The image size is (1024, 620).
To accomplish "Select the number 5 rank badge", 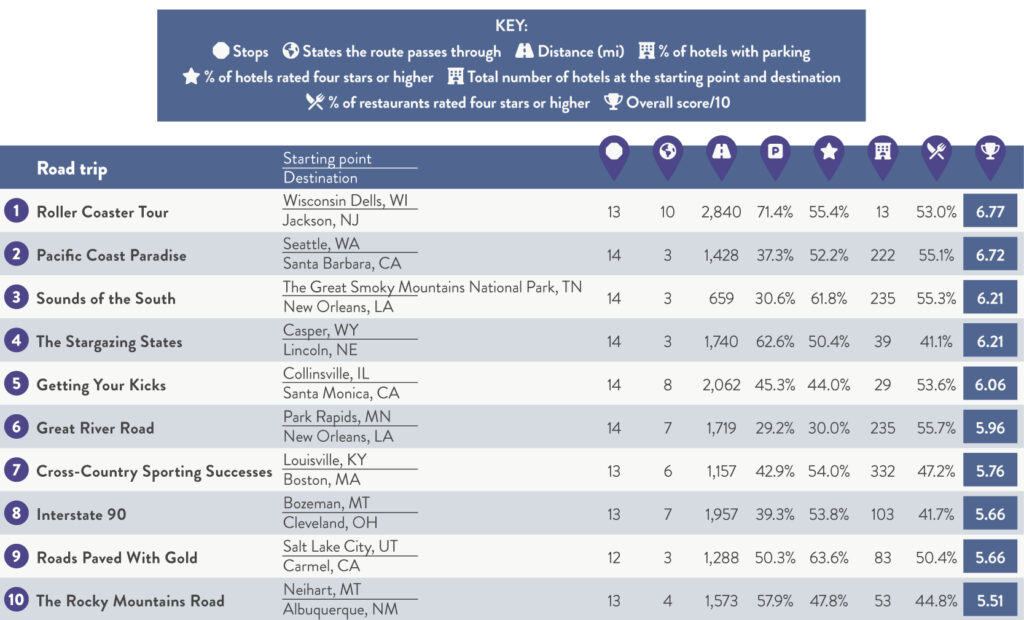I will pyautogui.click(x=15, y=384).
